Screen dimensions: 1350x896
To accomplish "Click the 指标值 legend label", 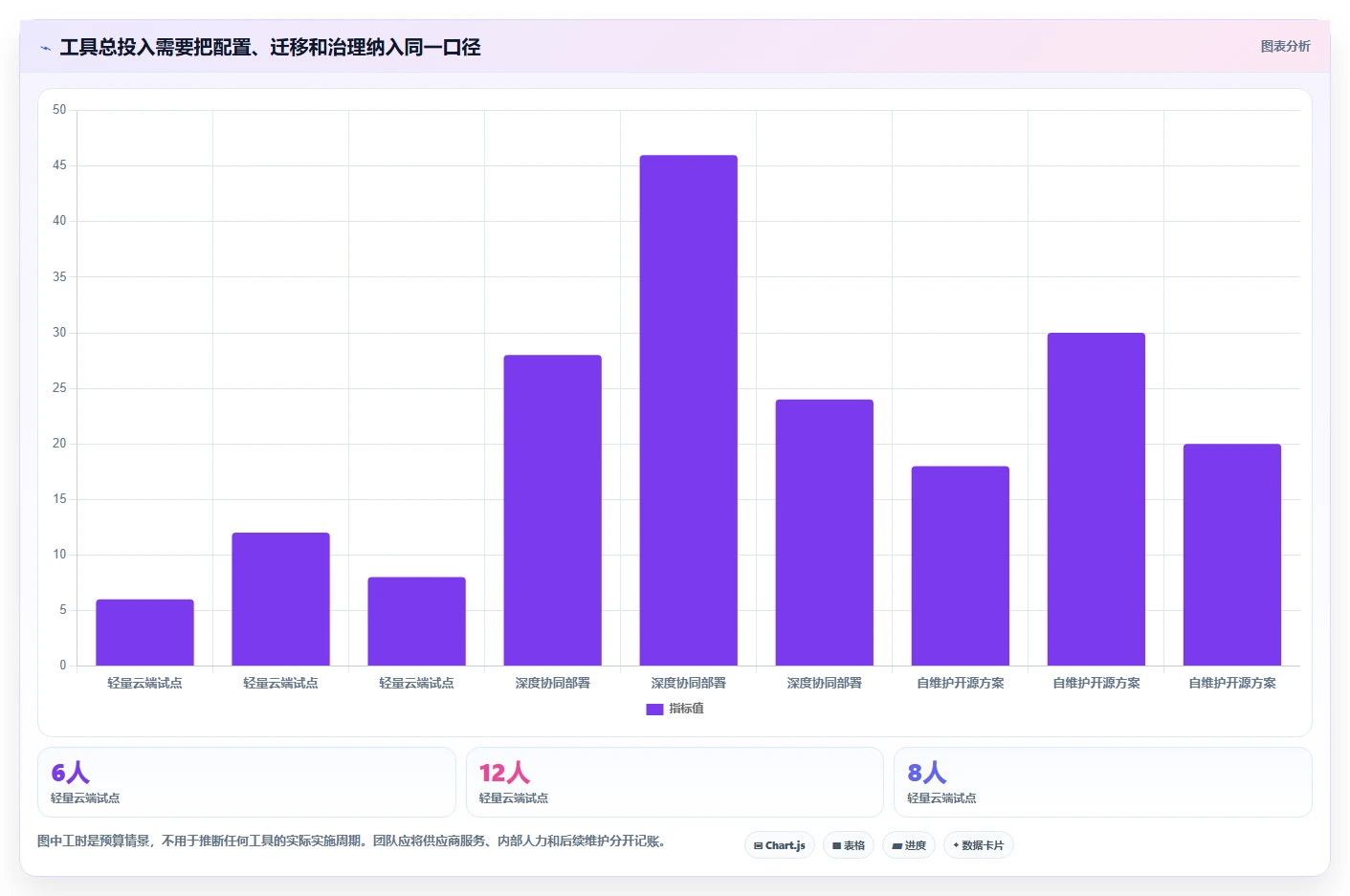I will pos(686,709).
